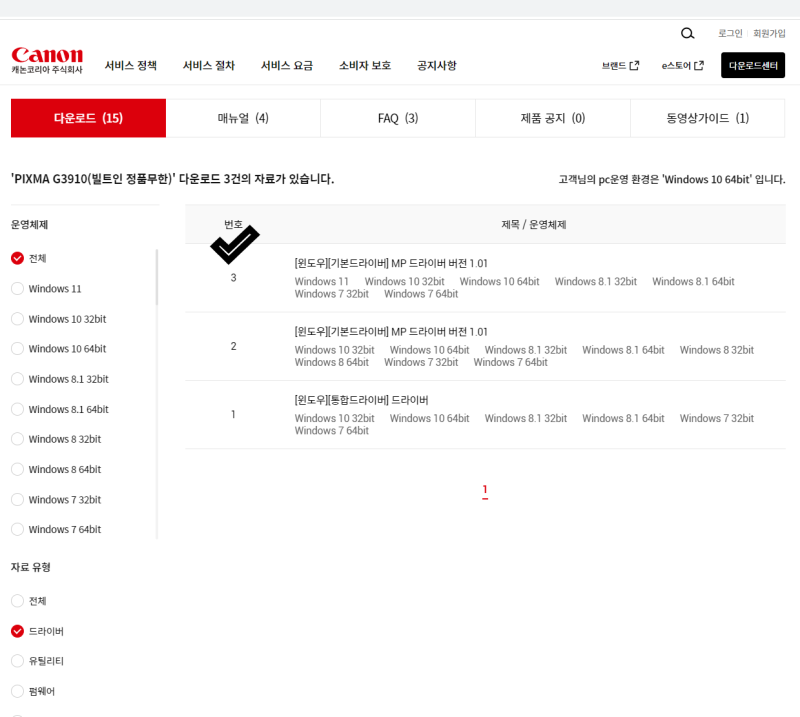Viewport: 800px width, 717px height.
Task: Open search using the magnifier icon
Action: pos(687,33)
